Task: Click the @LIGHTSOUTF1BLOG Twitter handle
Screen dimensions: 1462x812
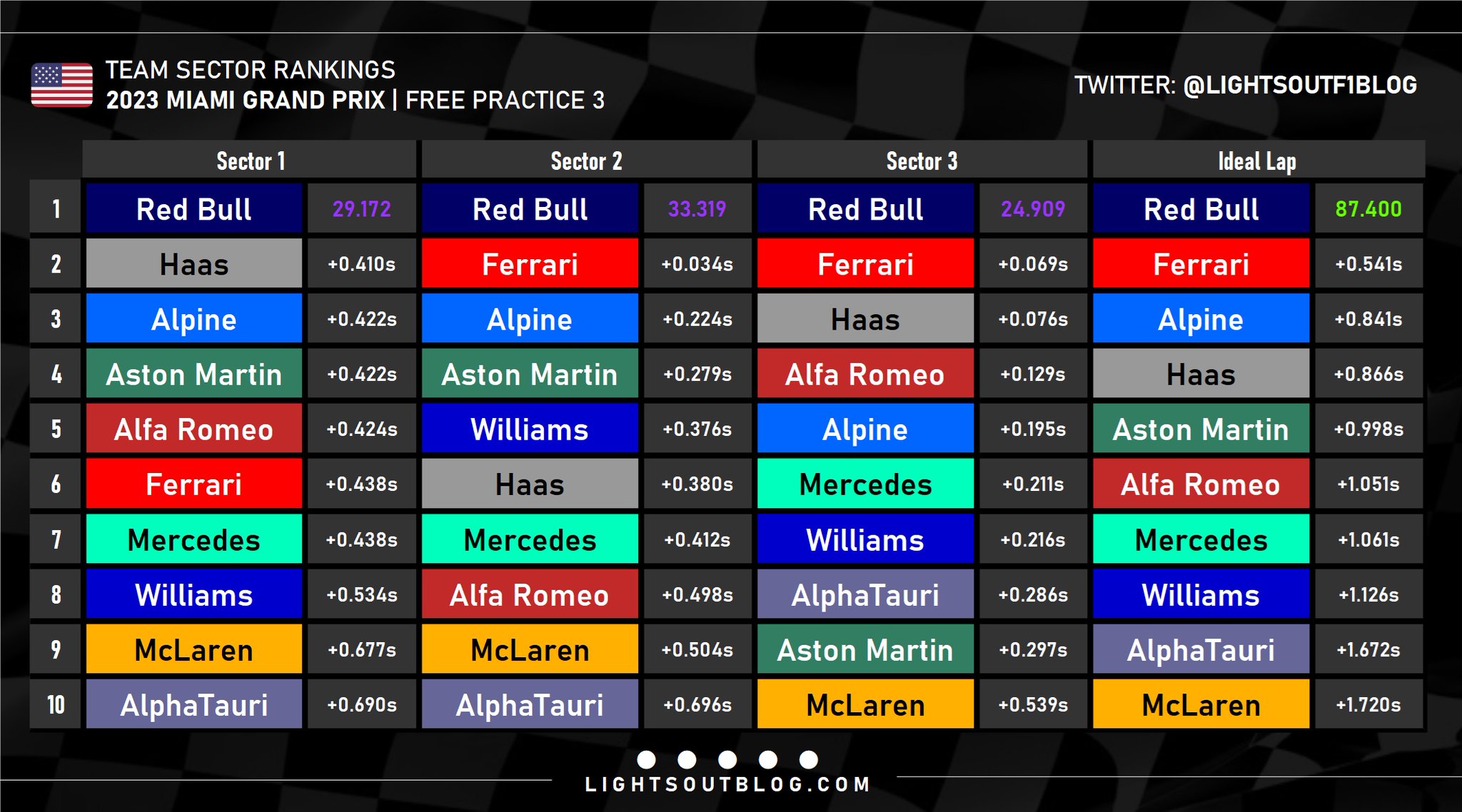Action: pyautogui.click(x=1299, y=86)
